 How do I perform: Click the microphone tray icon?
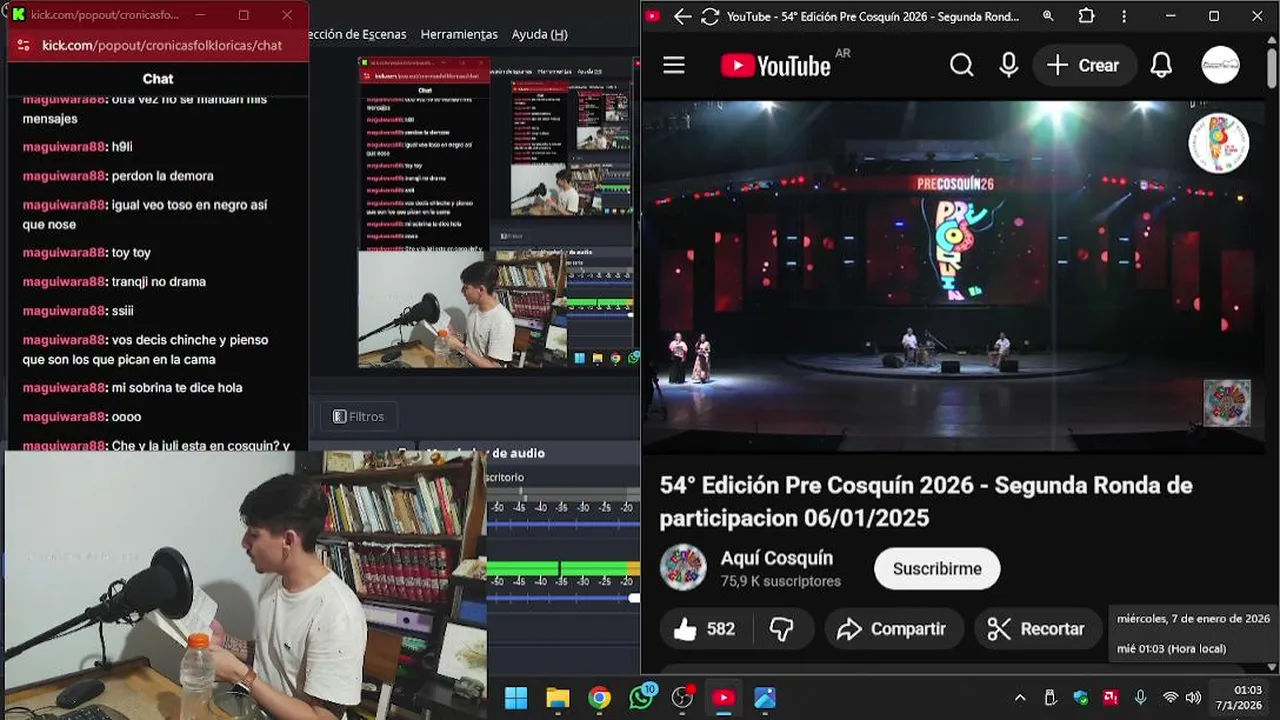[1140, 698]
